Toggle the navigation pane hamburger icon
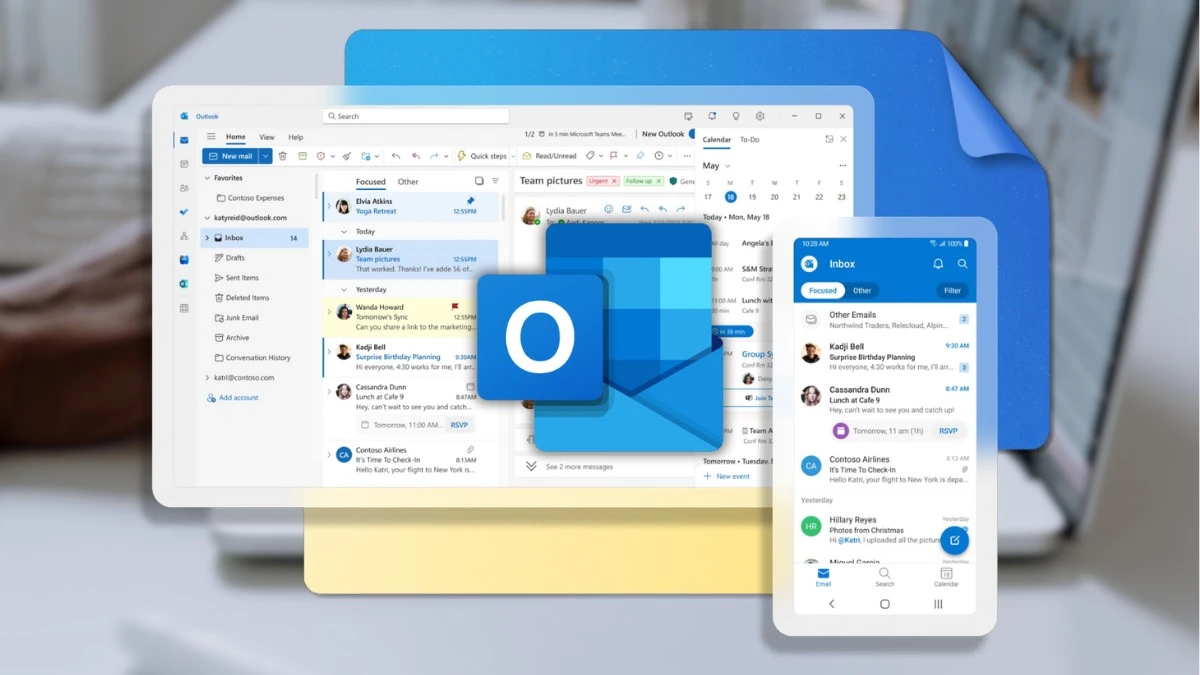The width and height of the screenshot is (1200, 675). 211,137
